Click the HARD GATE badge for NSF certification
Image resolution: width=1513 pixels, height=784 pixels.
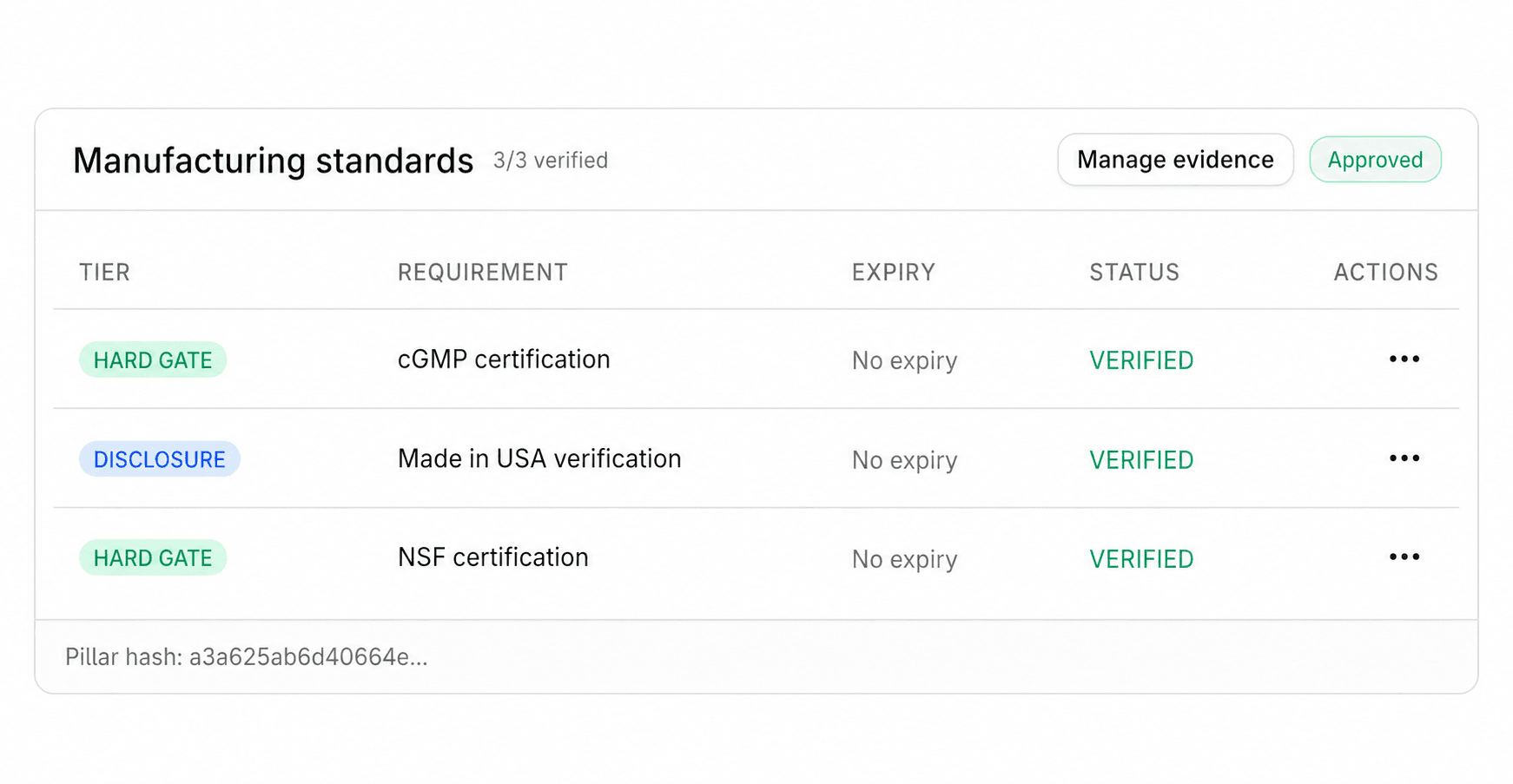pyautogui.click(x=153, y=558)
